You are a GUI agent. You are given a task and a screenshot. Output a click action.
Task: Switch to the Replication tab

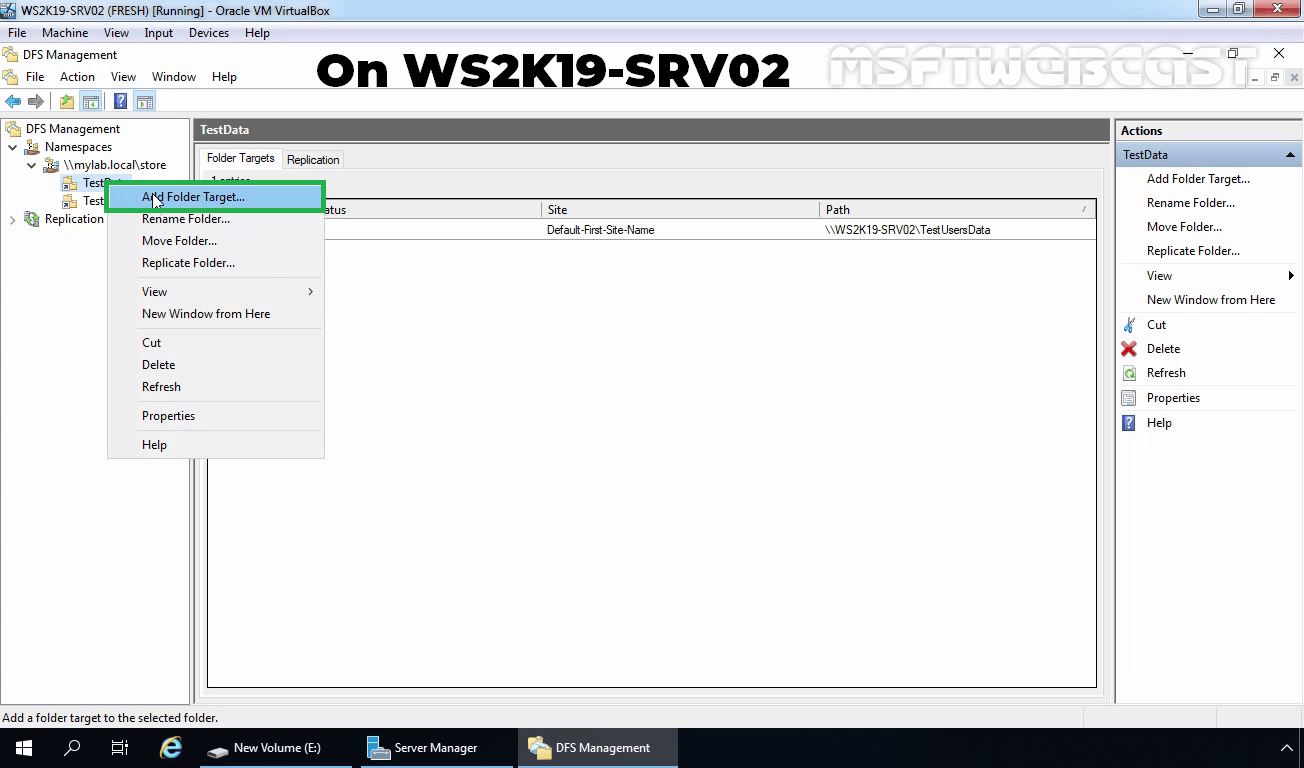click(x=313, y=158)
